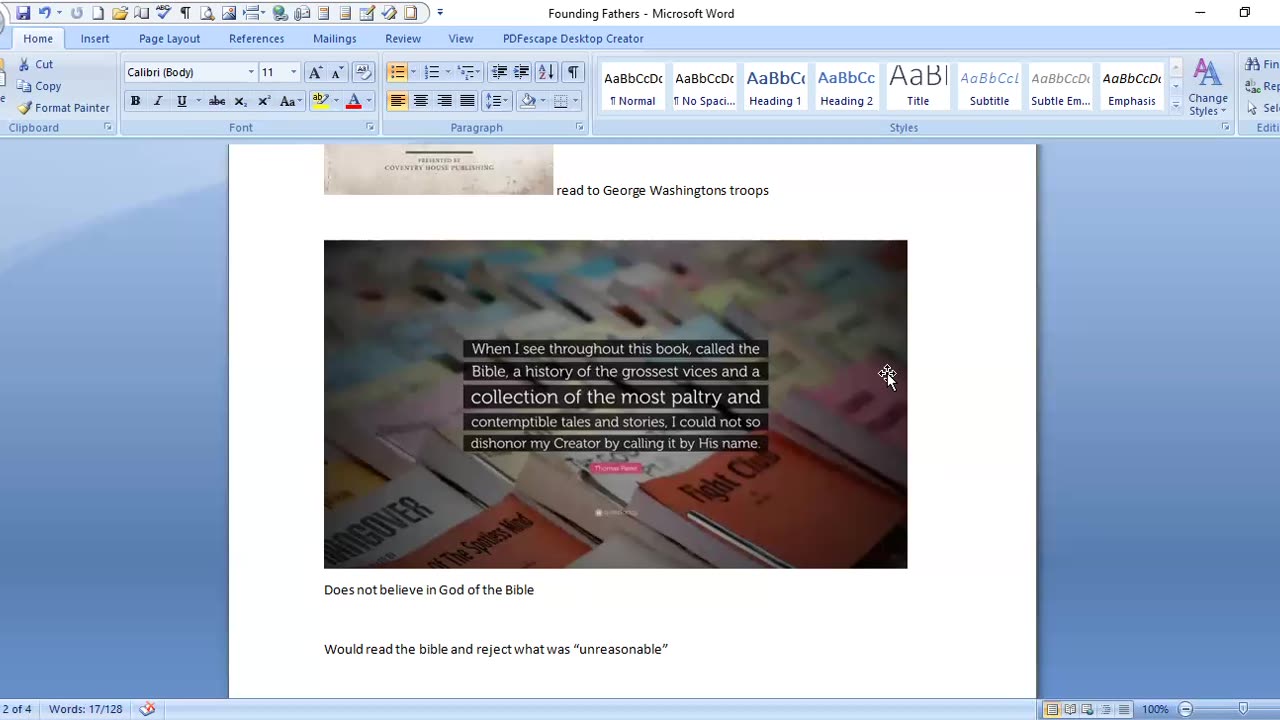The height and width of the screenshot is (720, 1280).
Task: Open line spacing dropdown
Action: pyautogui.click(x=497, y=101)
